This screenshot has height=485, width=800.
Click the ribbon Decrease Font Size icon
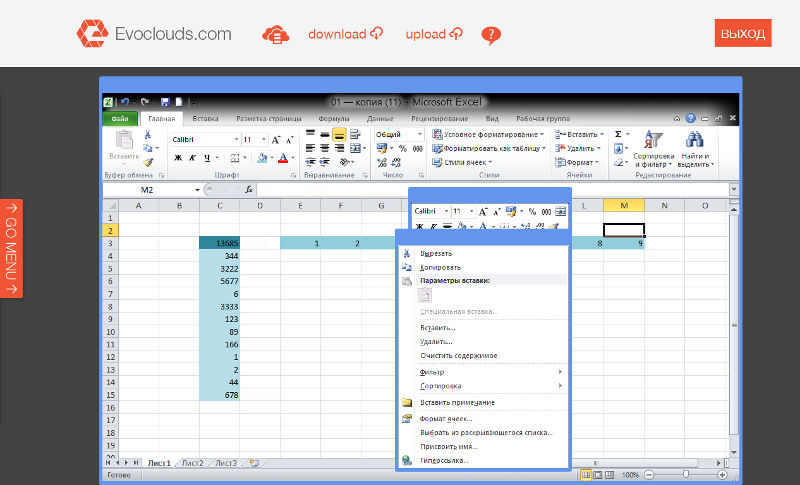click(x=289, y=139)
